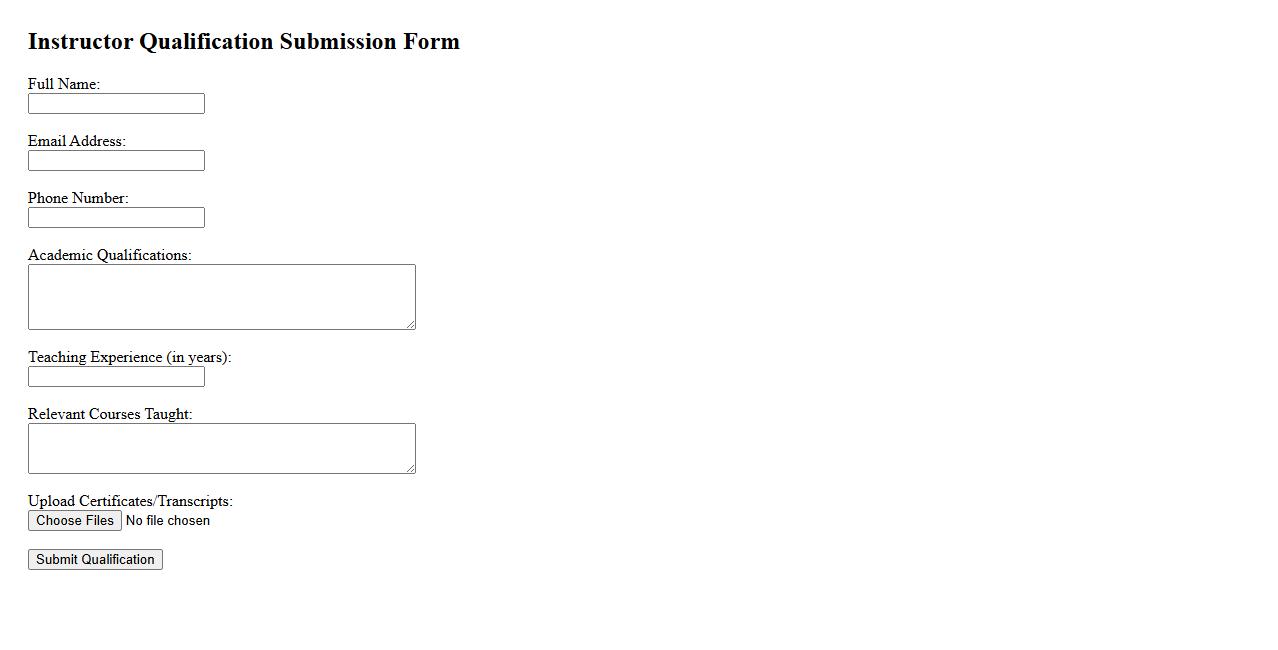Click the 'Full Name:' label
This screenshot has width=1278, height=650.
64,84
